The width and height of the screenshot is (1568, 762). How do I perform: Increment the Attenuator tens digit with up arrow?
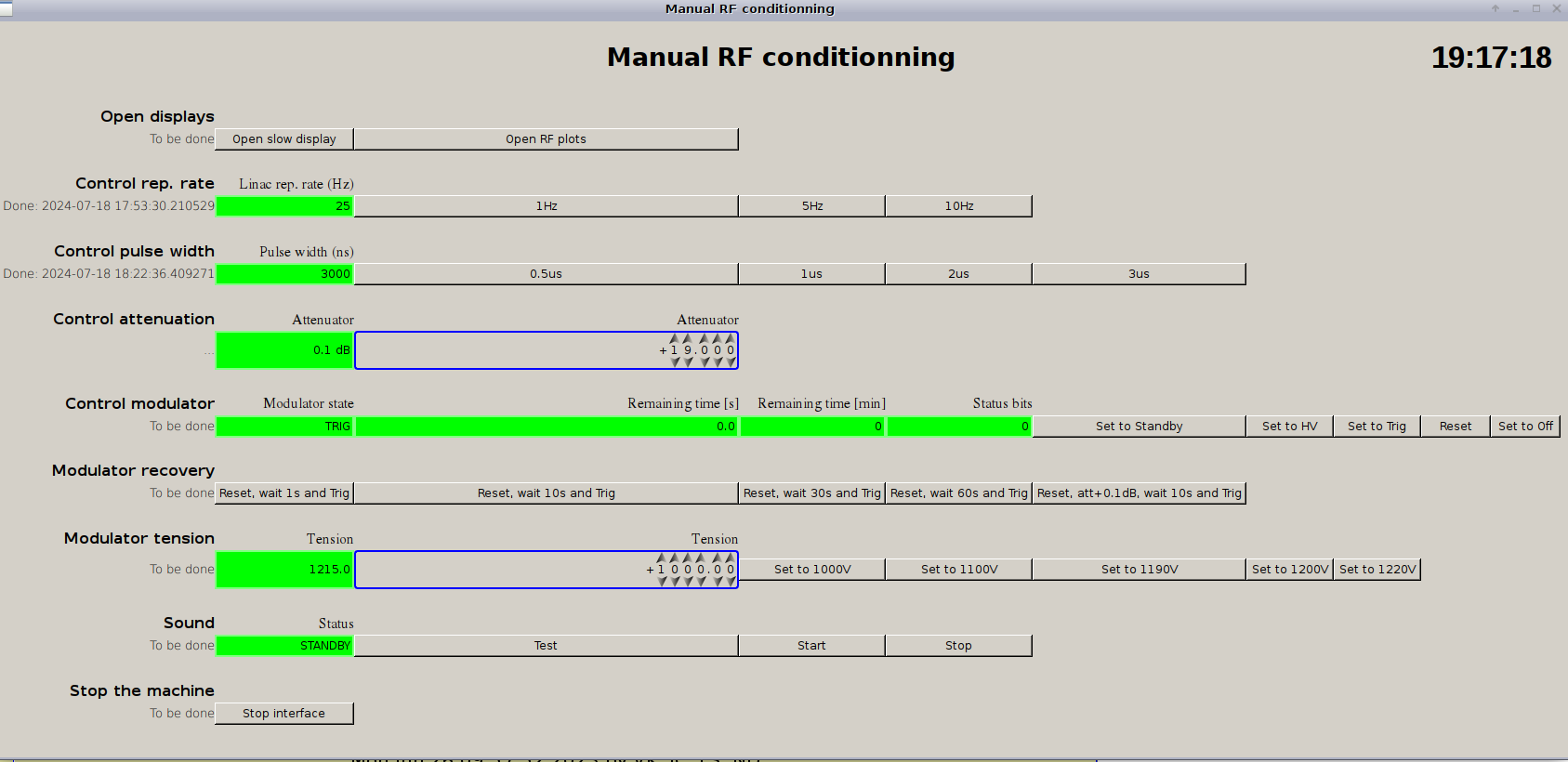tap(674, 339)
